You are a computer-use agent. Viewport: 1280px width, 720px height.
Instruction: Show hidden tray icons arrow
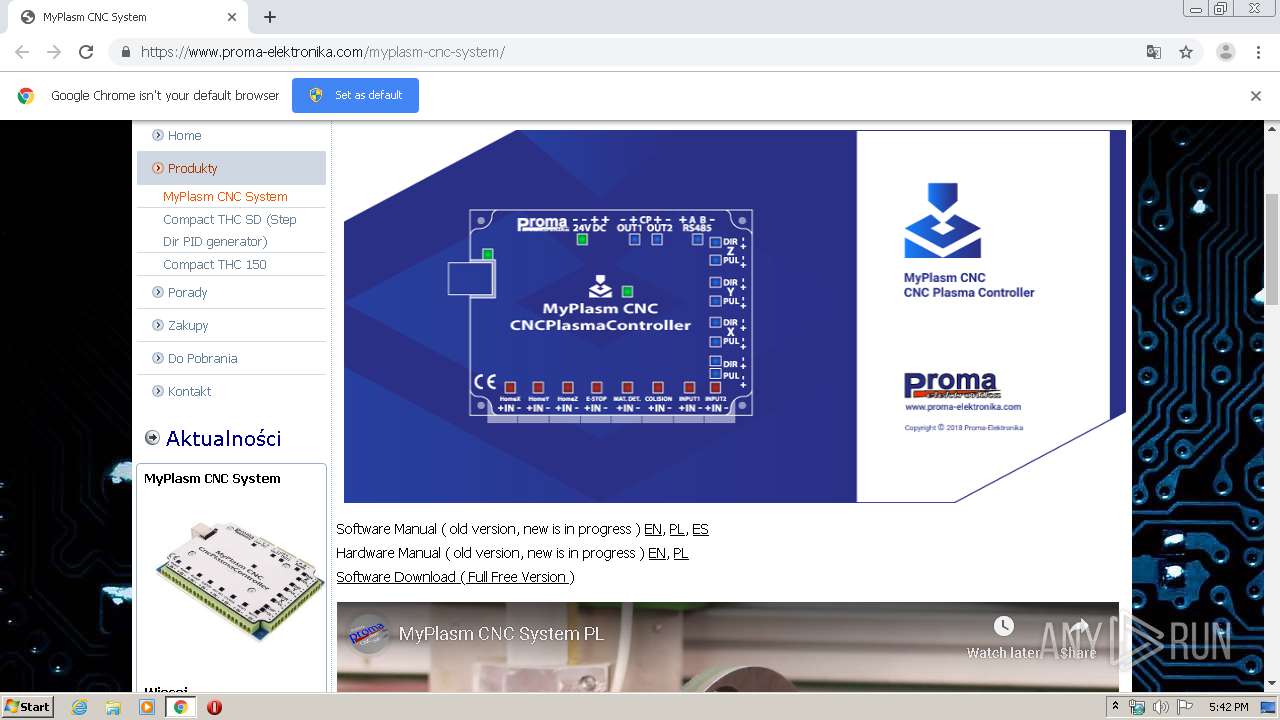click(1116, 707)
